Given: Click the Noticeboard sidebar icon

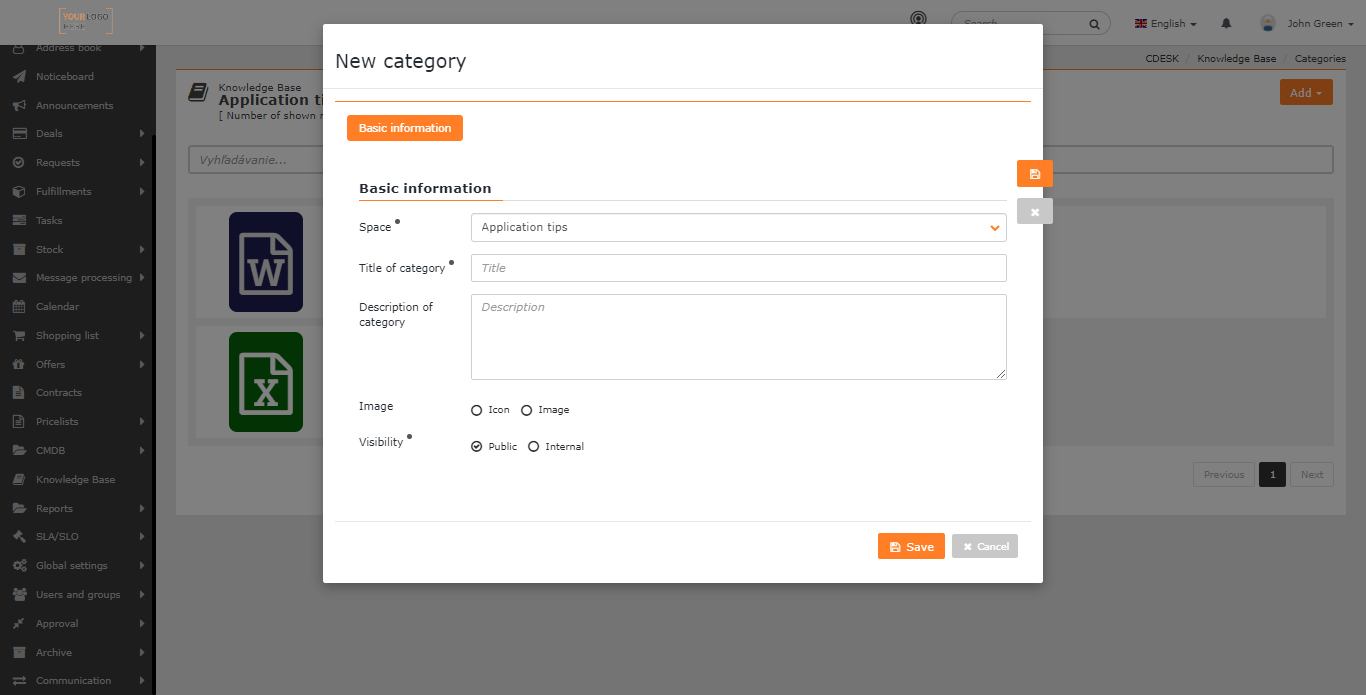Looking at the screenshot, I should click(x=18, y=76).
